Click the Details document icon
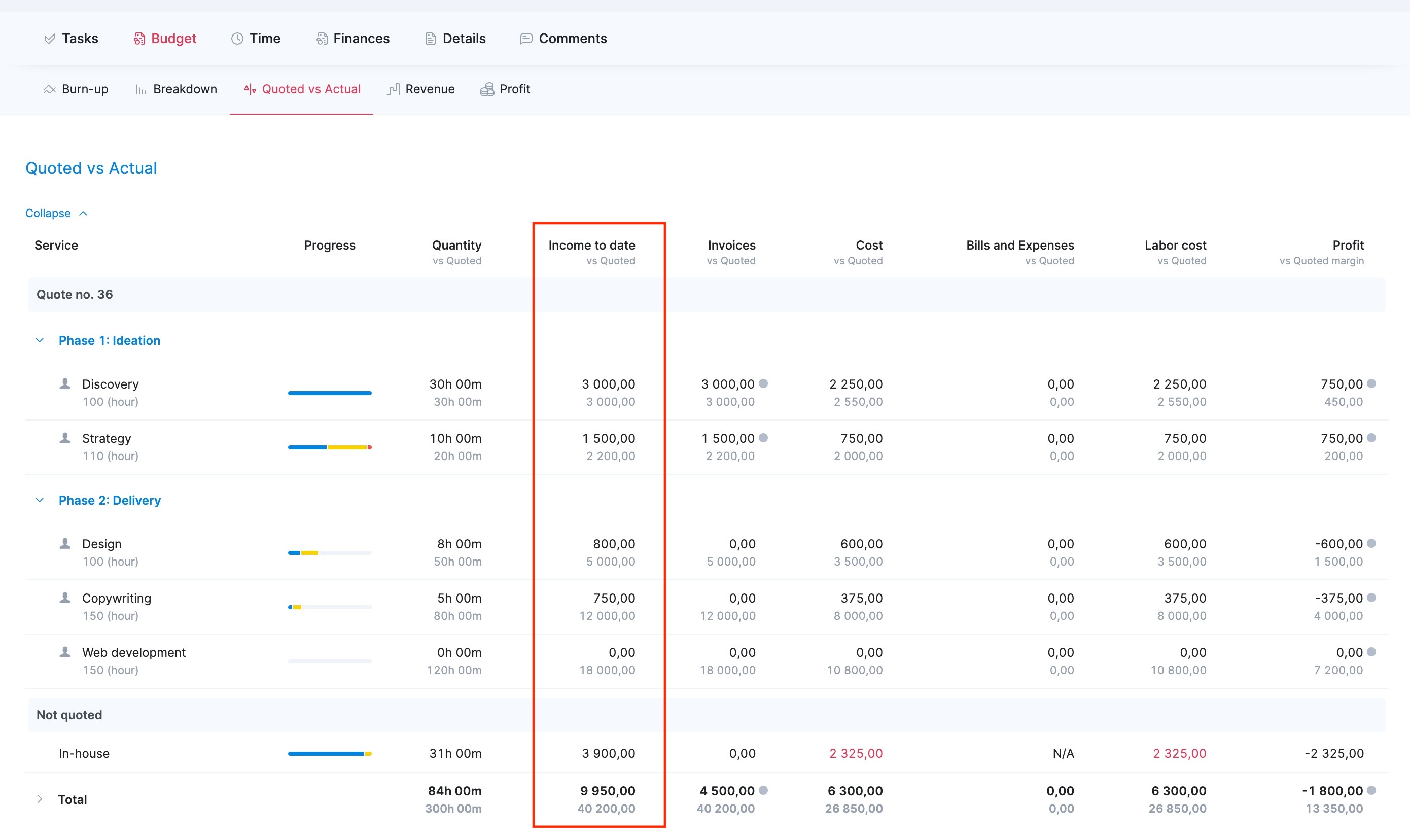1410x840 pixels. 431,39
